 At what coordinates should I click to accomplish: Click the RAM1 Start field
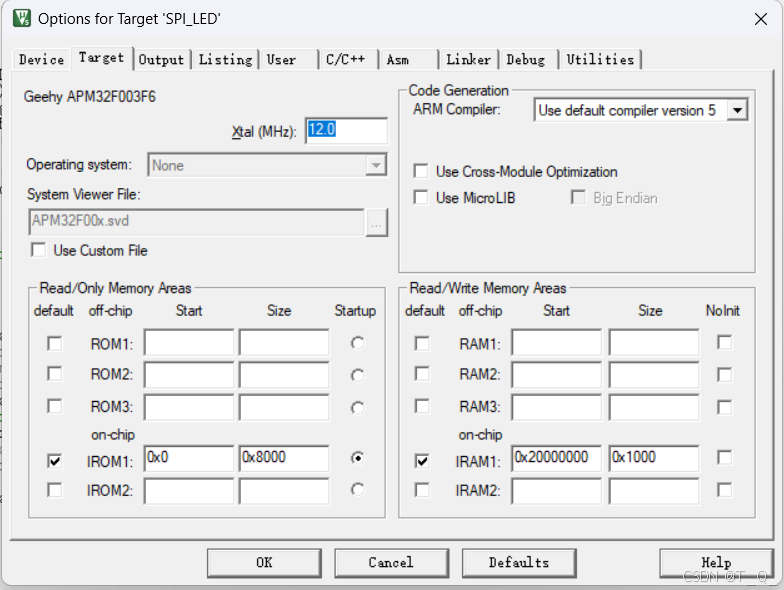pos(556,342)
